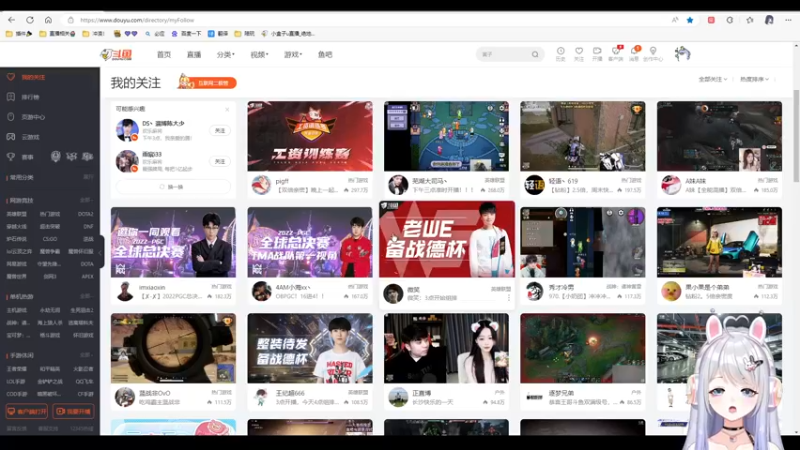
Task: Open the 老WE备战德杯 stream thumbnail
Action: 447,239
